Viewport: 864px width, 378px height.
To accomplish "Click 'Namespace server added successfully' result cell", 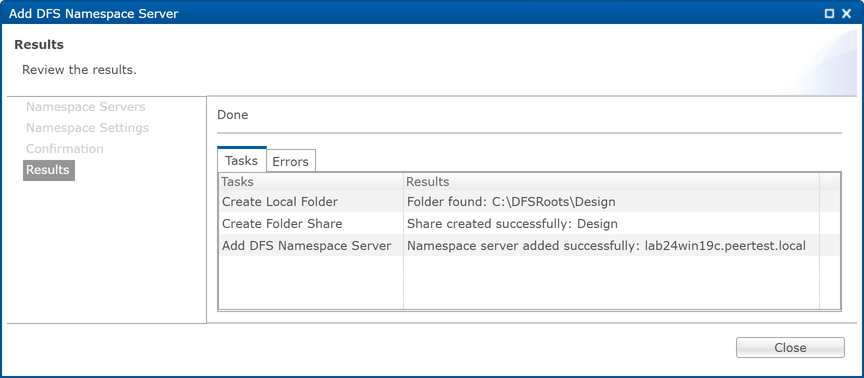I will coord(612,246).
